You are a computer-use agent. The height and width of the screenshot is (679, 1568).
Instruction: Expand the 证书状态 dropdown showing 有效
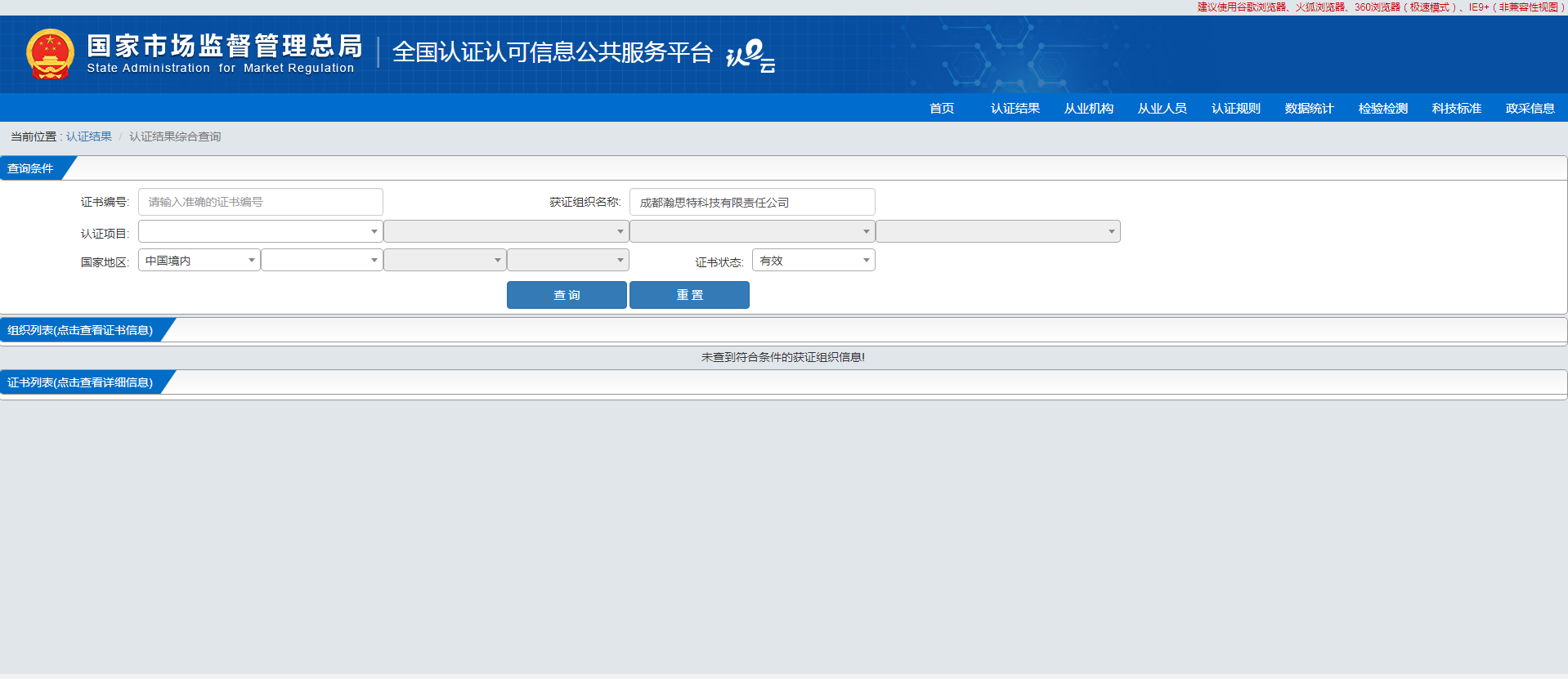point(813,260)
